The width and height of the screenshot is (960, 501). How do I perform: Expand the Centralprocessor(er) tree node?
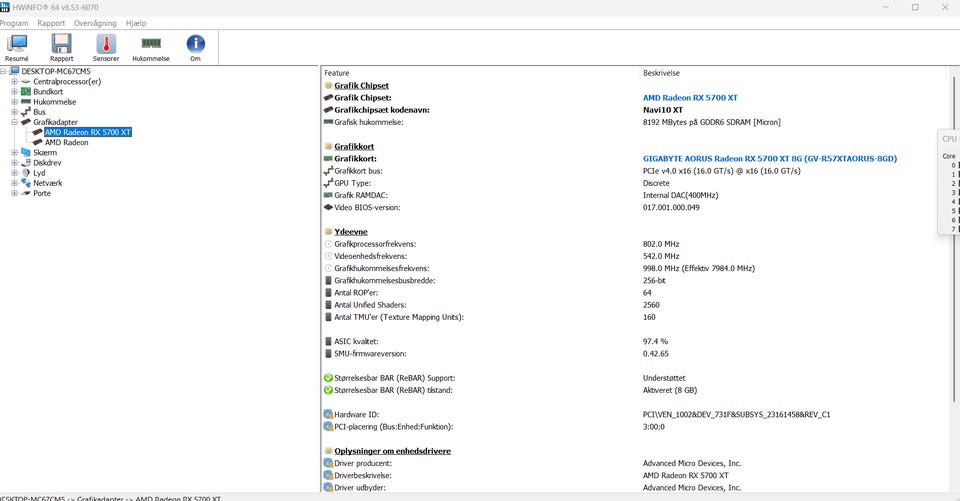pos(14,81)
